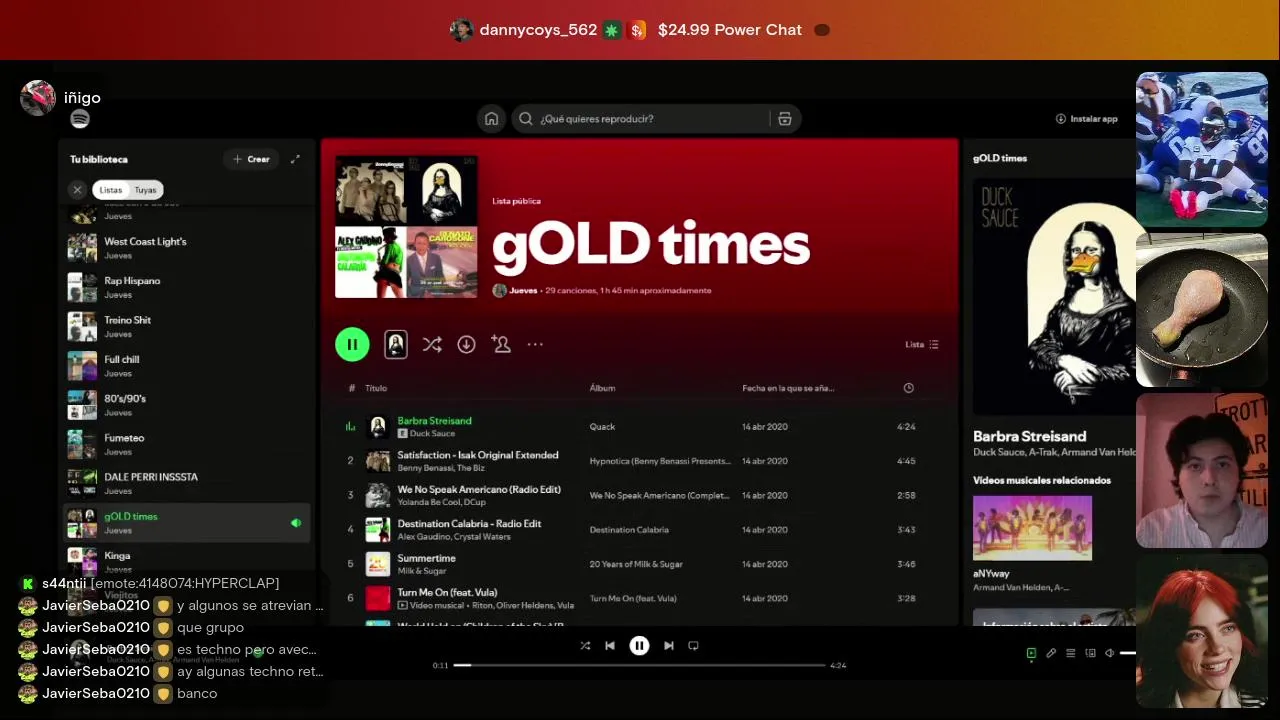Open Quack album link
This screenshot has height=720, width=1280.
tap(602, 427)
